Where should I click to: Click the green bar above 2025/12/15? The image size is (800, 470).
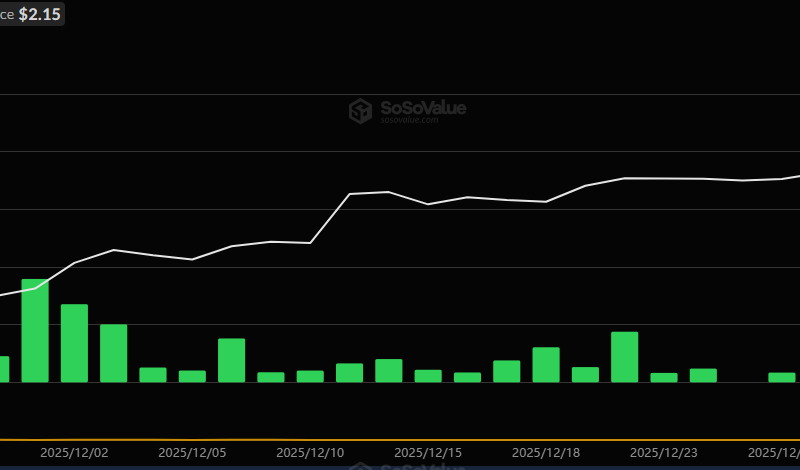(428, 376)
